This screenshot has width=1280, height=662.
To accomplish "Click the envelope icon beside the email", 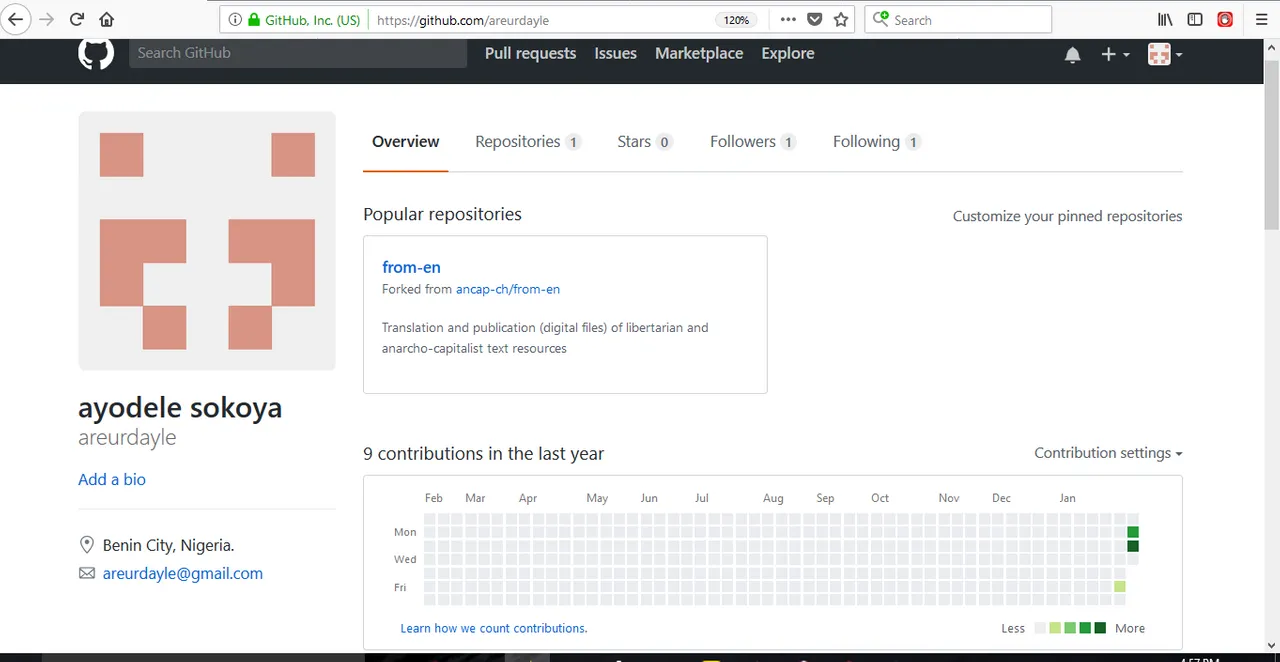I will click(x=86, y=574).
